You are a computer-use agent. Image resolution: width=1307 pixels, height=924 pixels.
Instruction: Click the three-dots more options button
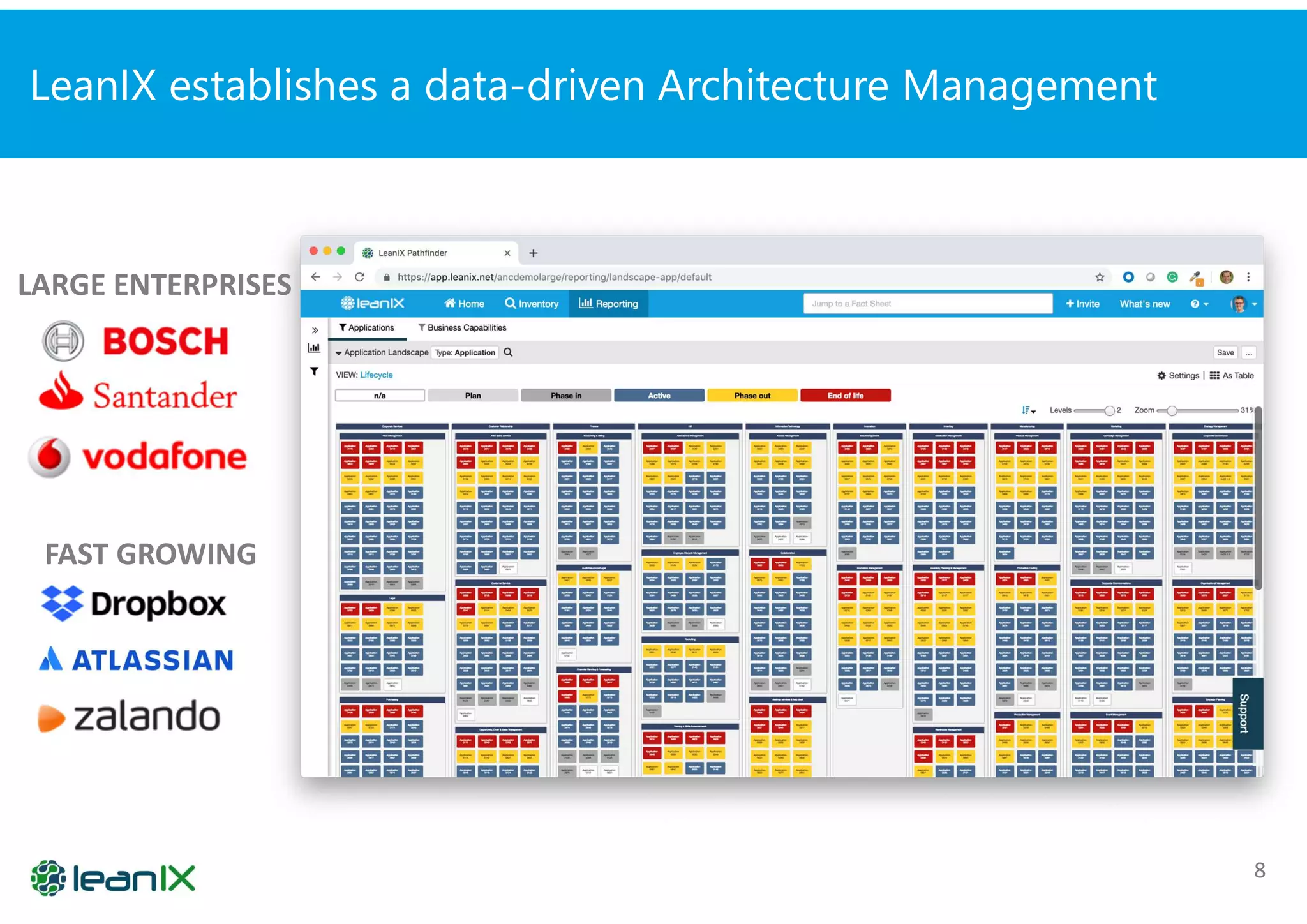click(x=1249, y=353)
